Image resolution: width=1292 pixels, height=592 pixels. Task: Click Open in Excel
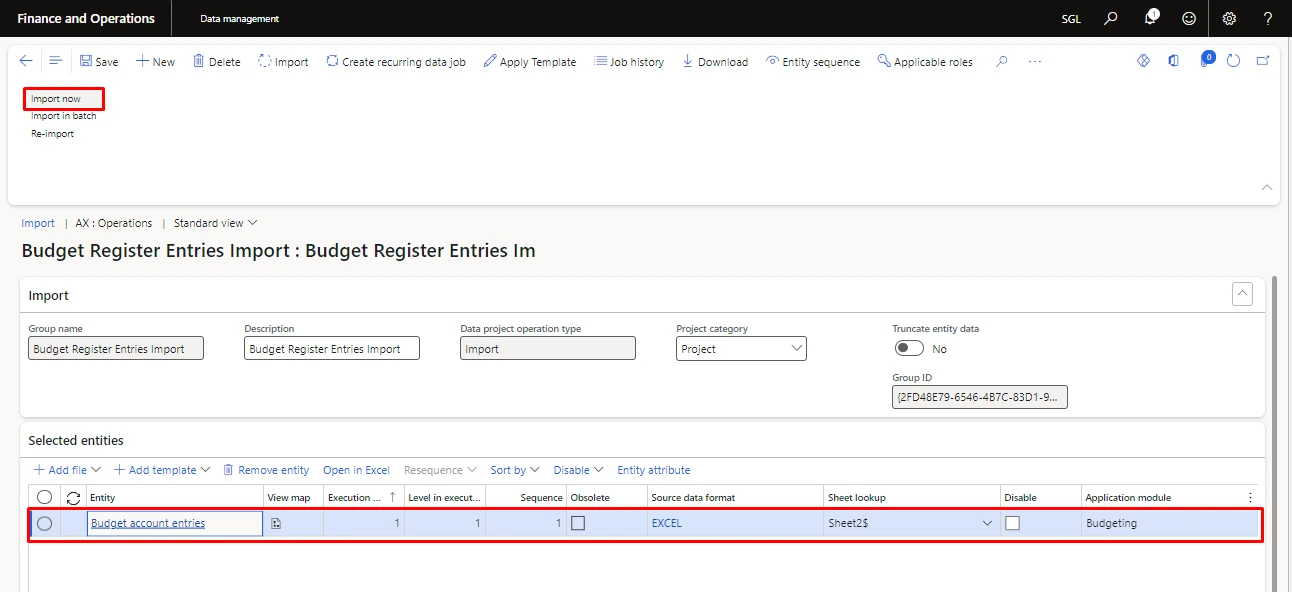[356, 470]
